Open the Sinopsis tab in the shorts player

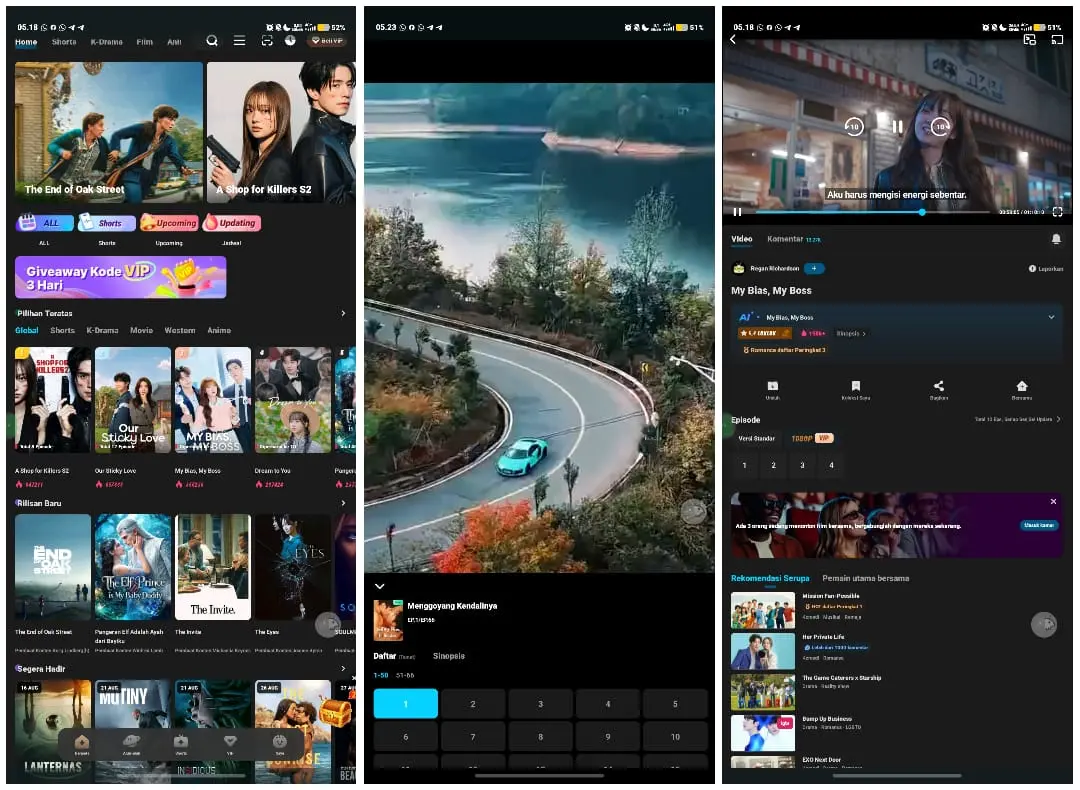[x=448, y=656]
